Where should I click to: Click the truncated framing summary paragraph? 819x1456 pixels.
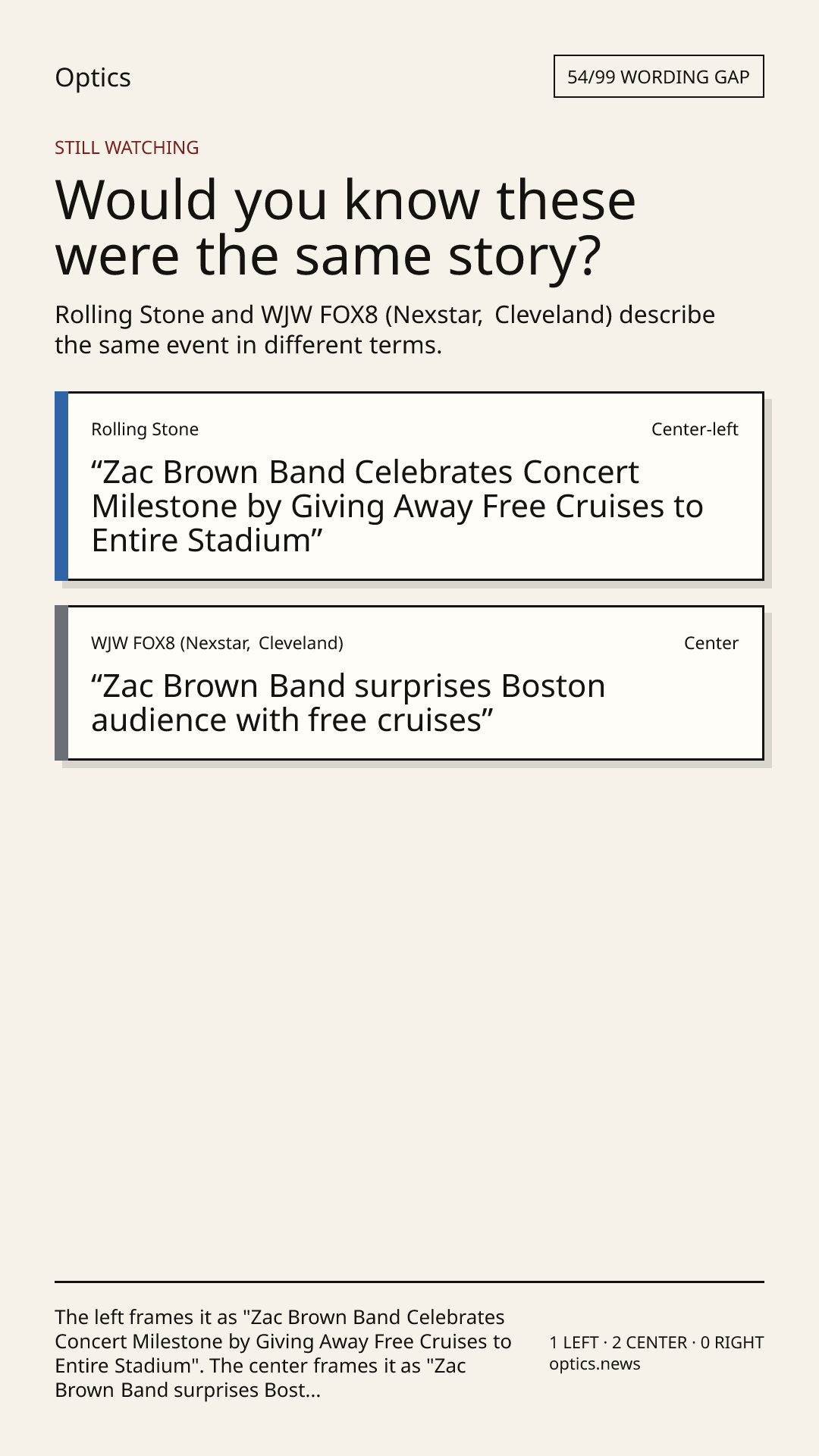coord(283,1354)
